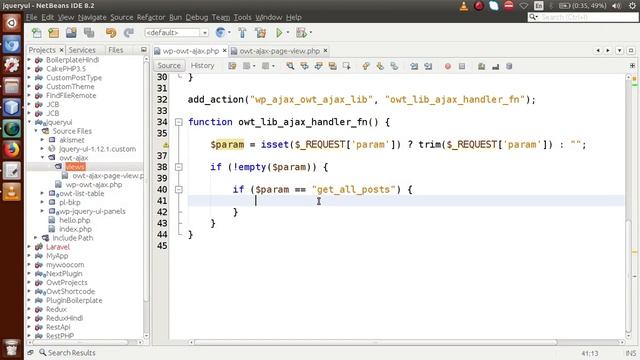
Task: Open the Tools menu
Action: (x=242, y=17)
